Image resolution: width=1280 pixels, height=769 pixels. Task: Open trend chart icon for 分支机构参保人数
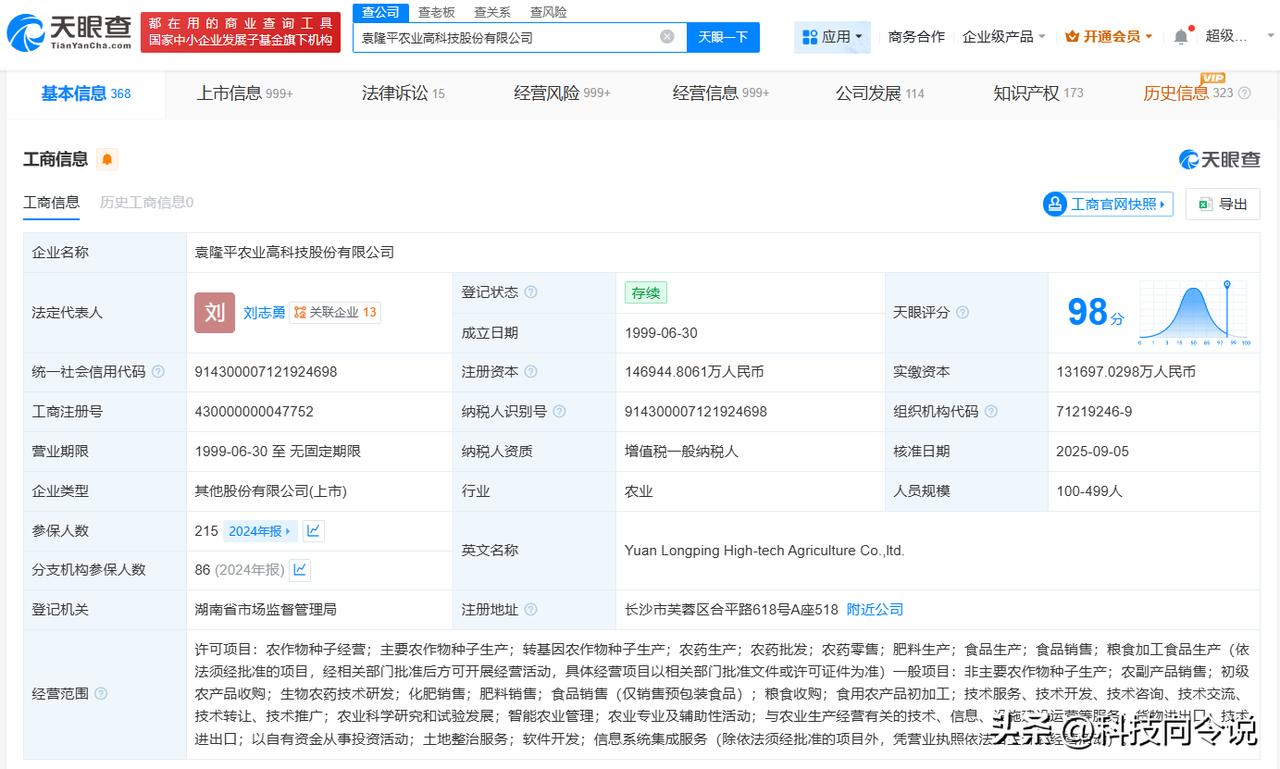coord(300,570)
